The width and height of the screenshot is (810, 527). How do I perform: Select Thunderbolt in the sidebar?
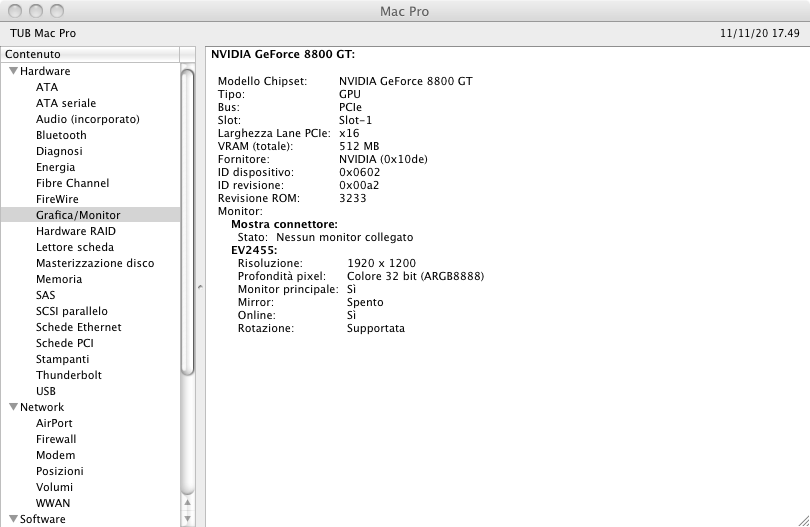pos(69,375)
